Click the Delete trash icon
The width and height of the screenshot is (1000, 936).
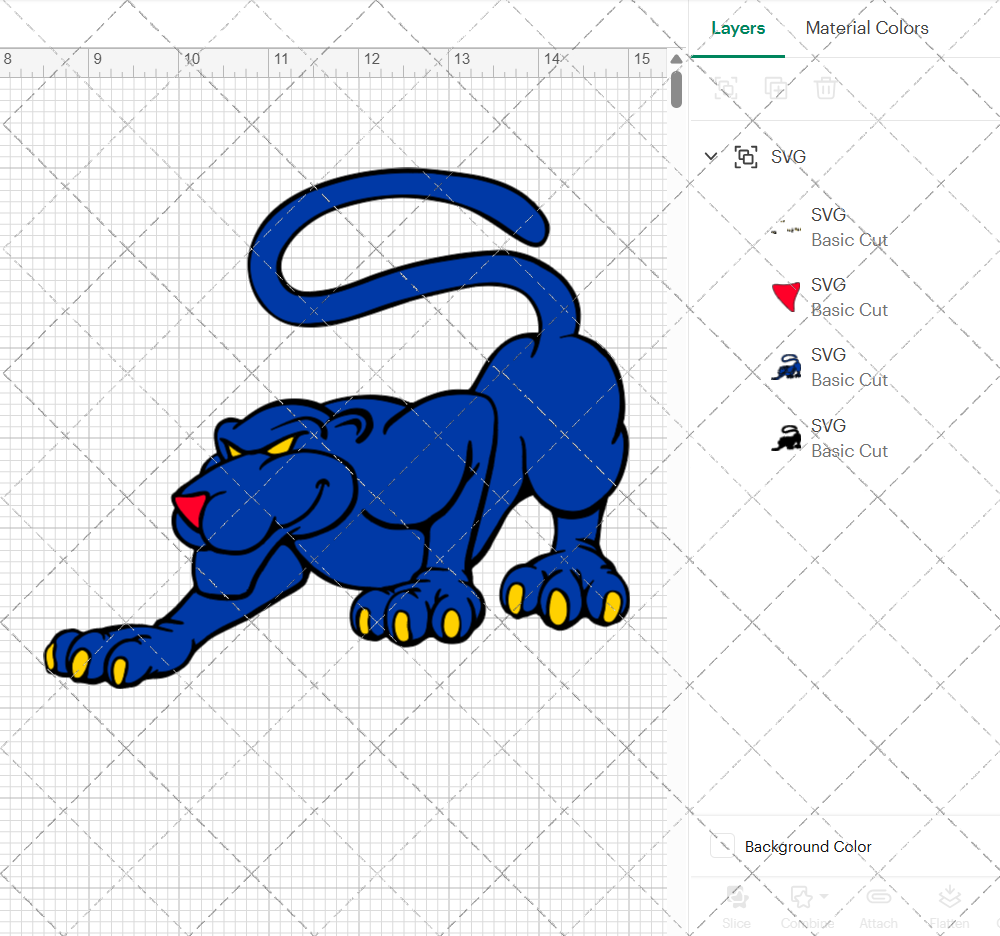pos(825,88)
